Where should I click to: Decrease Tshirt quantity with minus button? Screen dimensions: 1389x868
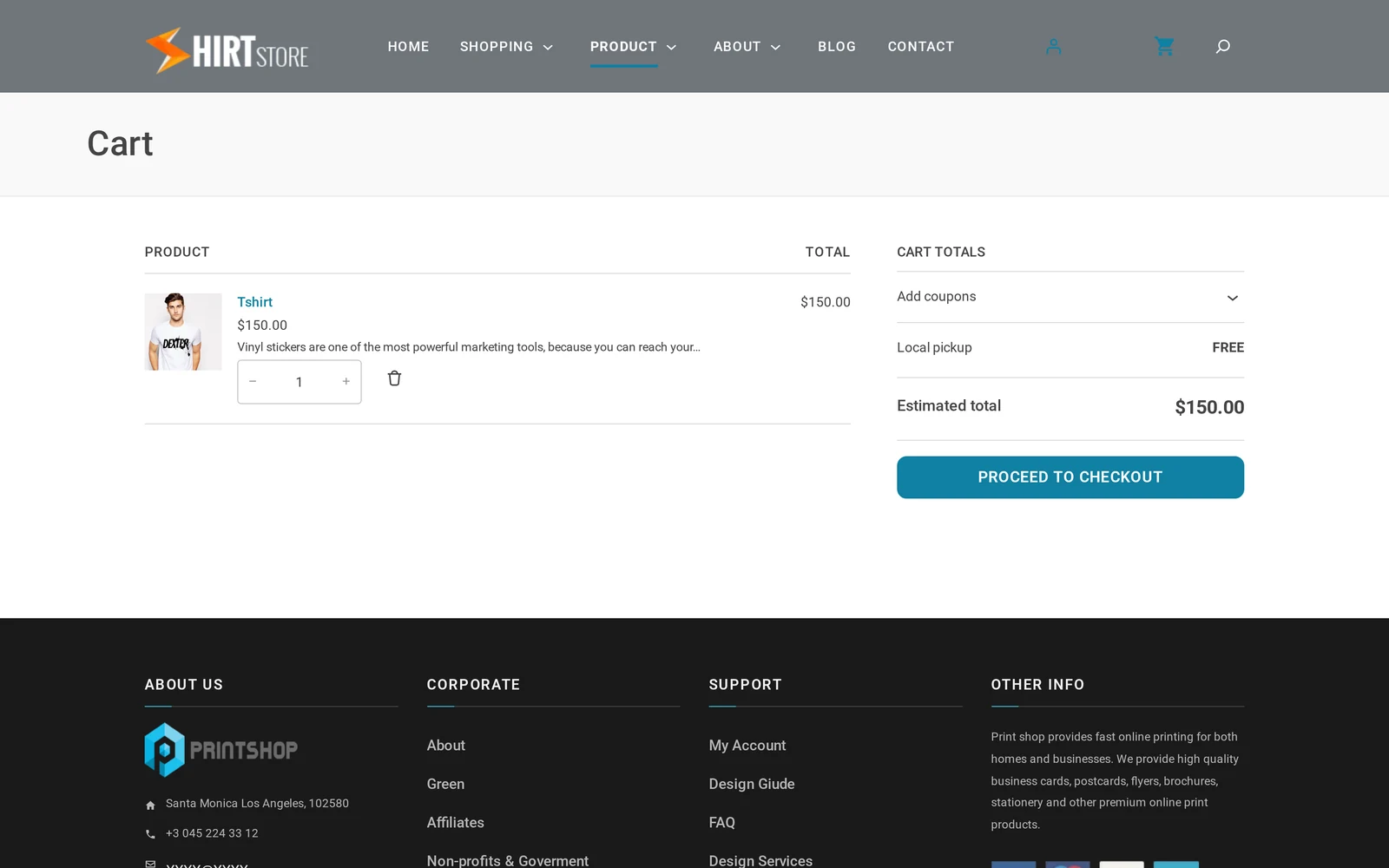(253, 381)
